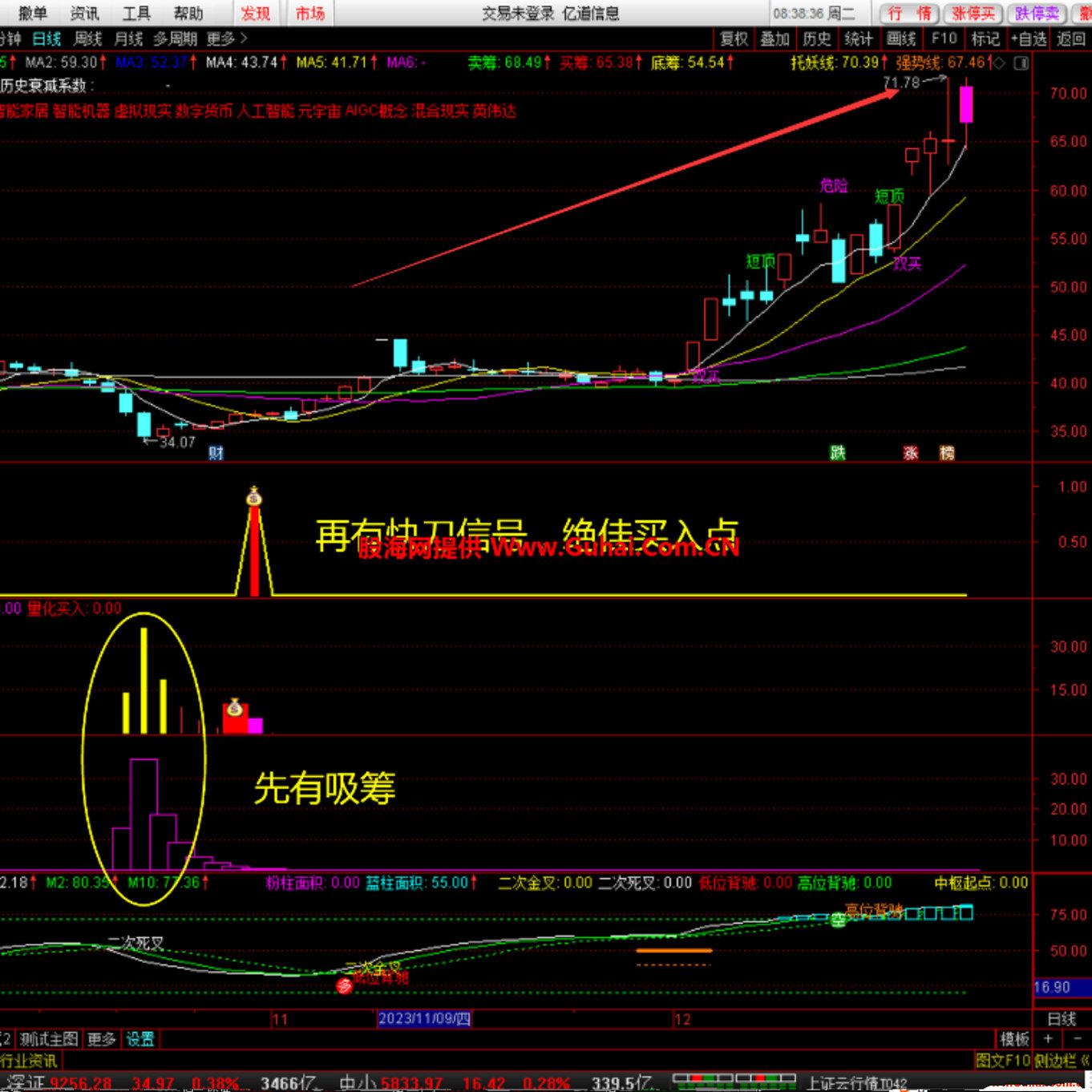Screen dimensions: 1092x1092
Task: Open the 历史 toolbar option
Action: 816,38
